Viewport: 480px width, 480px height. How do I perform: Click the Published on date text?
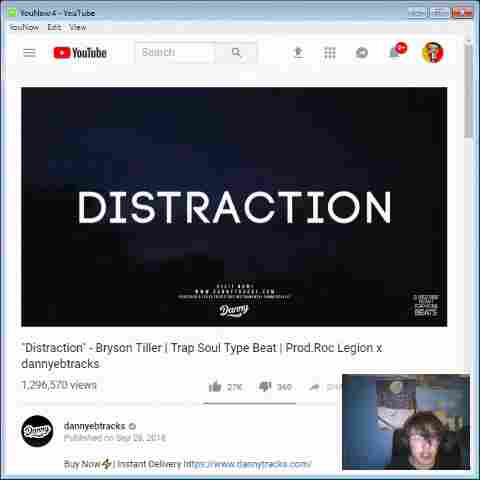pos(115,438)
